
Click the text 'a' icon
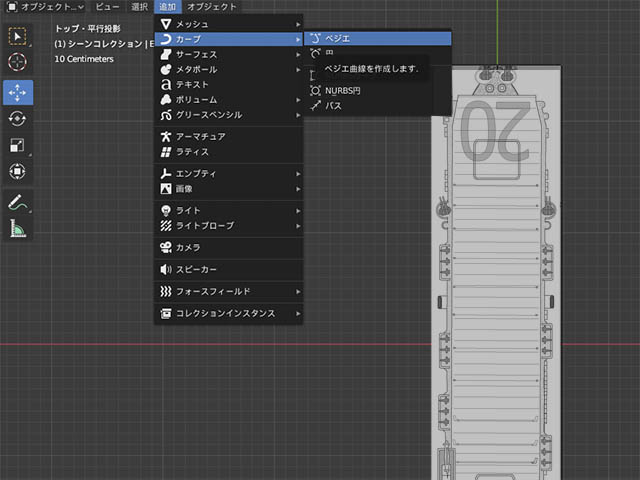[x=166, y=84]
